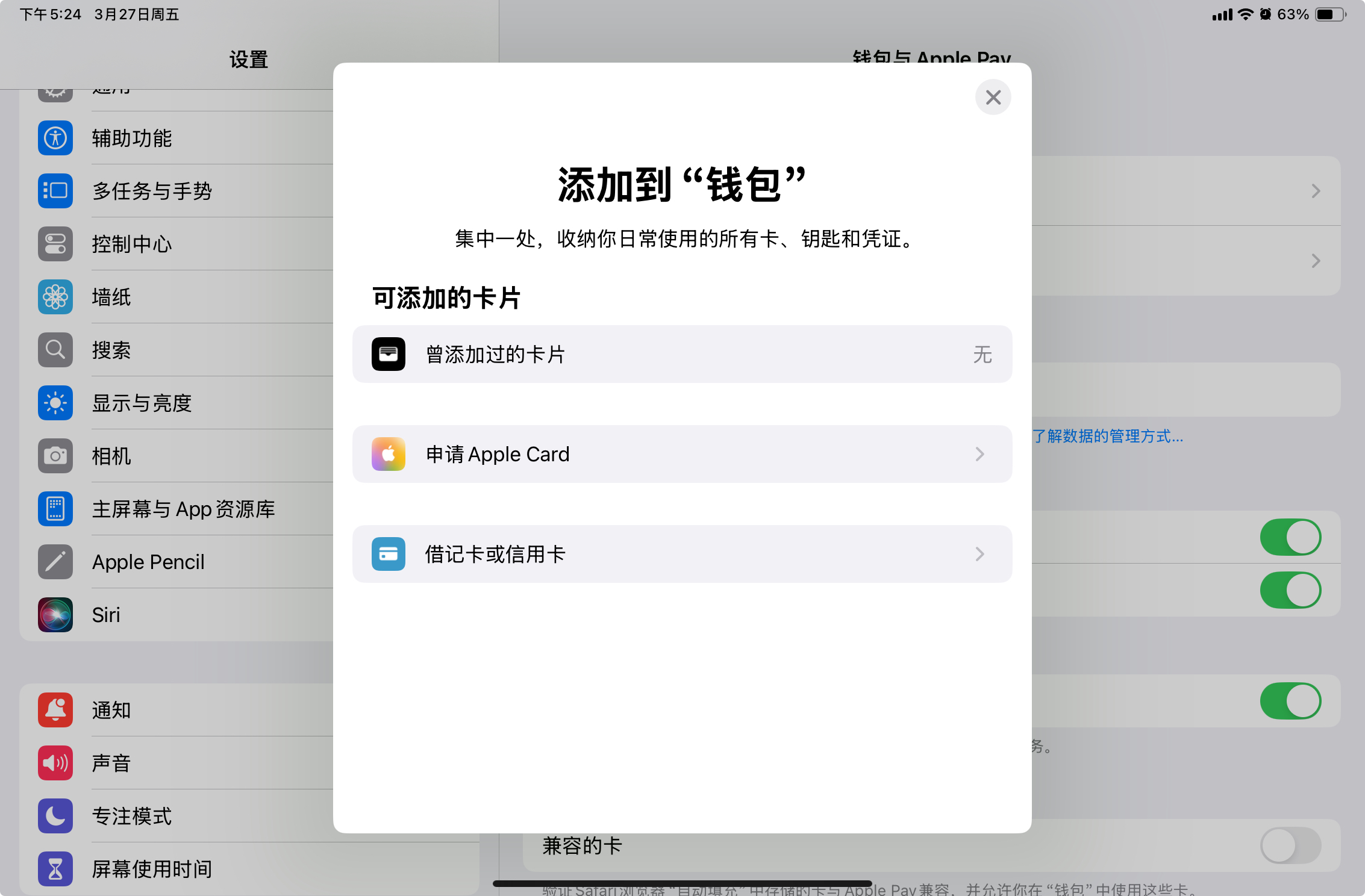The image size is (1365, 896).
Task: Select the 墙纸 wallpaper icon
Action: pyautogui.click(x=55, y=297)
